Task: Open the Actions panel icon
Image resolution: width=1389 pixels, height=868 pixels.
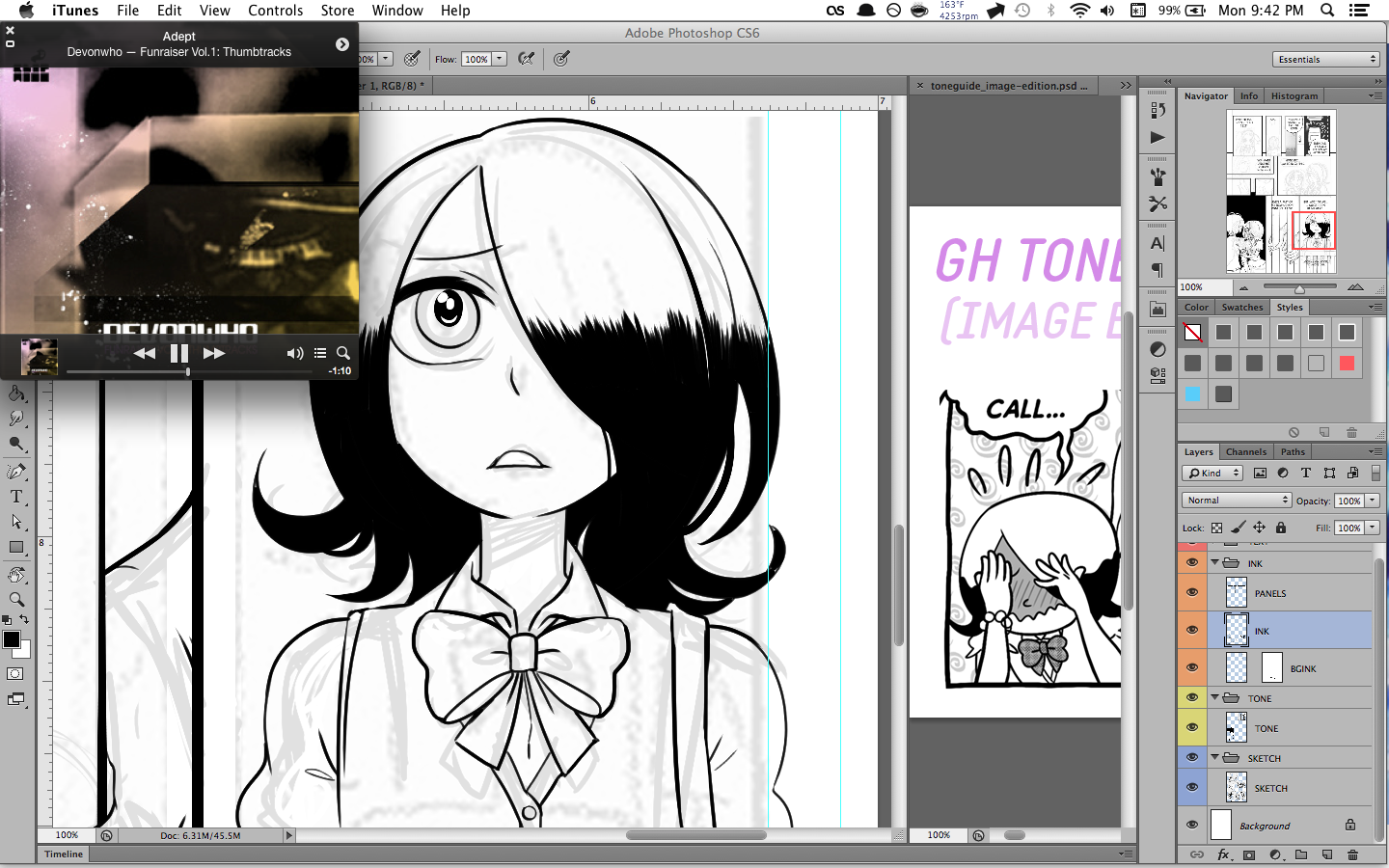Action: point(1157,138)
